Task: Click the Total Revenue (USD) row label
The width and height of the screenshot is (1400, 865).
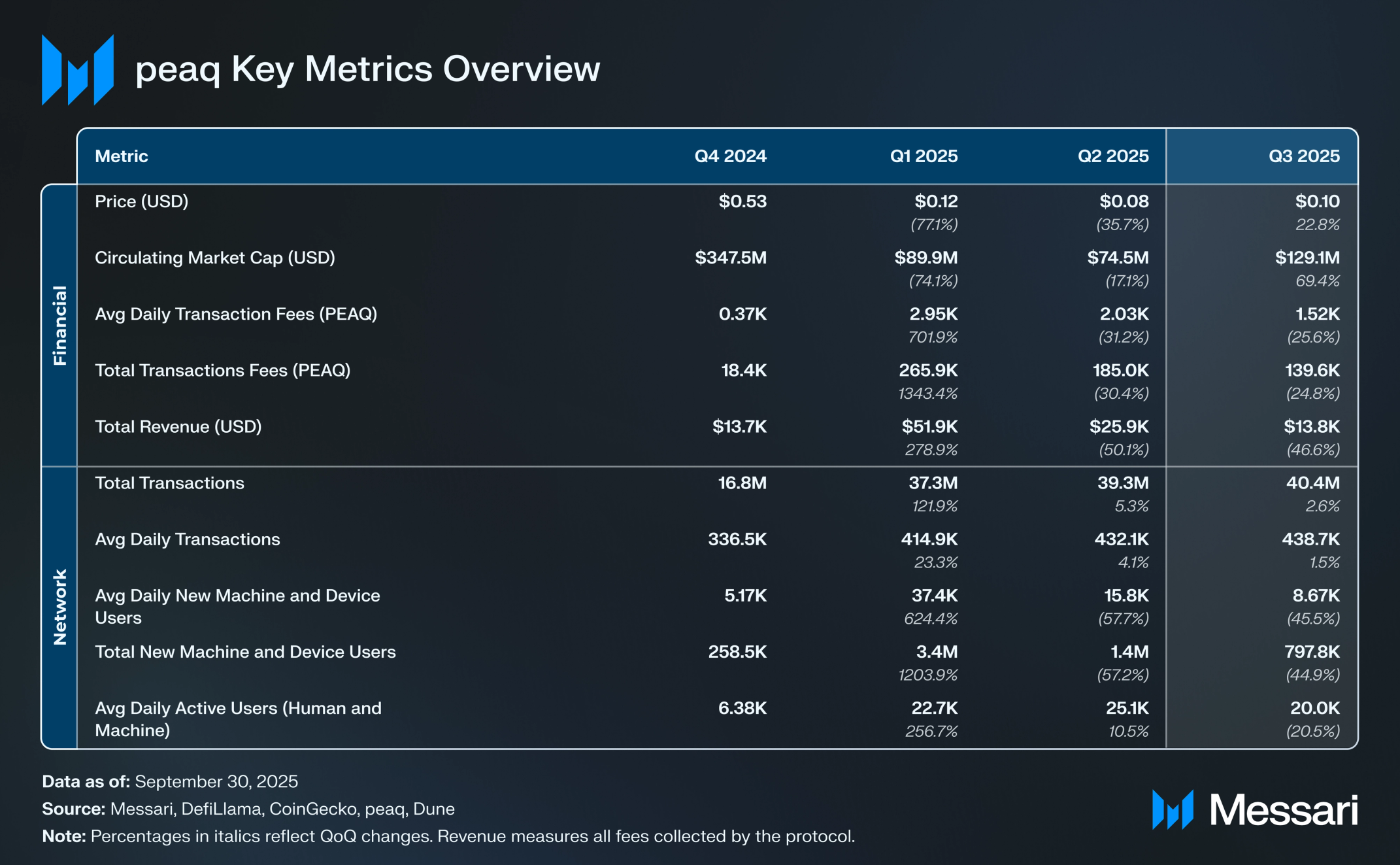Action: pyautogui.click(x=178, y=427)
